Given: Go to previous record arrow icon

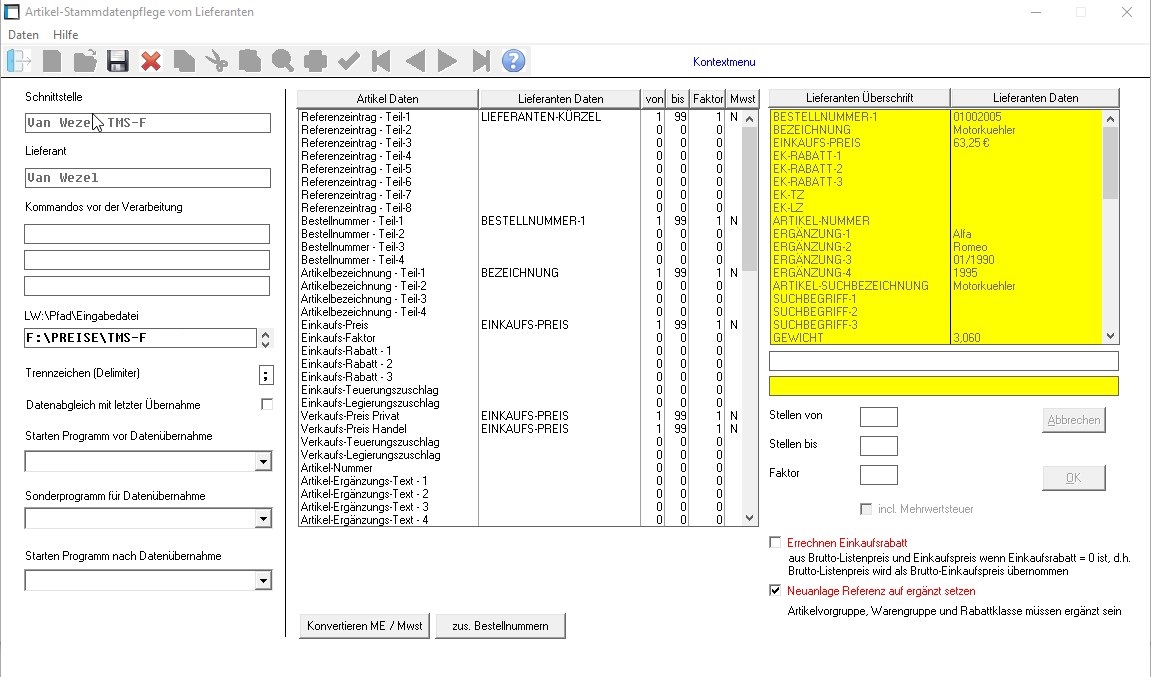Looking at the screenshot, I should pyautogui.click(x=415, y=61).
